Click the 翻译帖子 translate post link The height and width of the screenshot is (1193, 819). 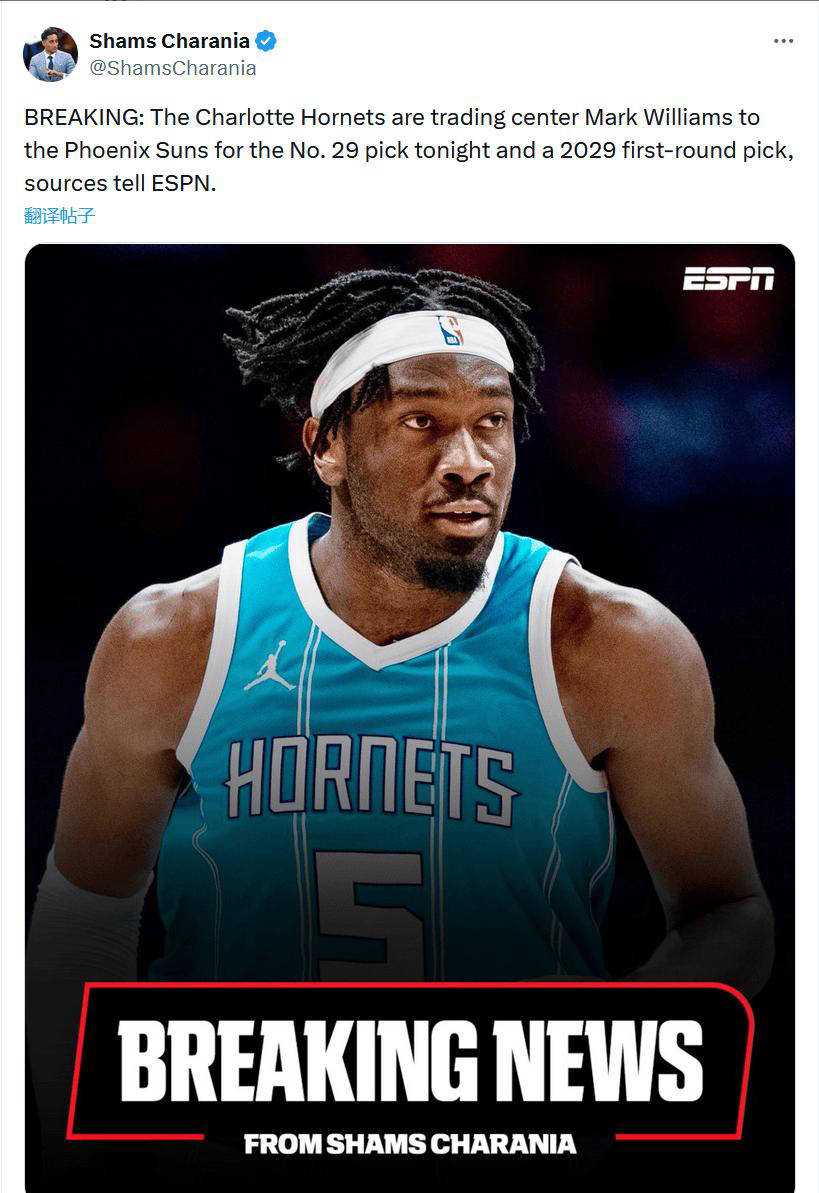point(59,216)
